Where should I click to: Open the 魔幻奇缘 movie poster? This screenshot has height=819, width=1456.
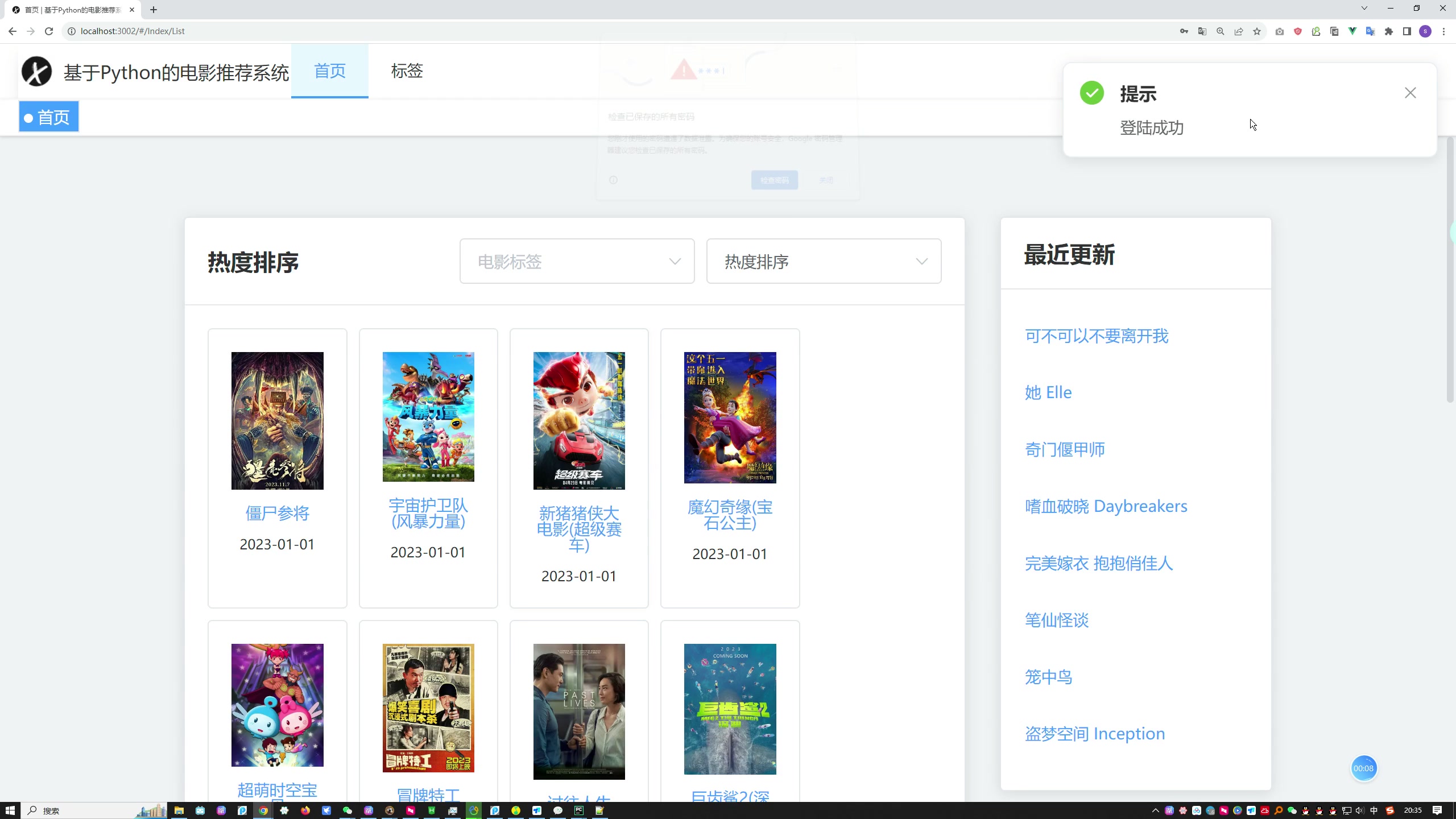pos(730,417)
